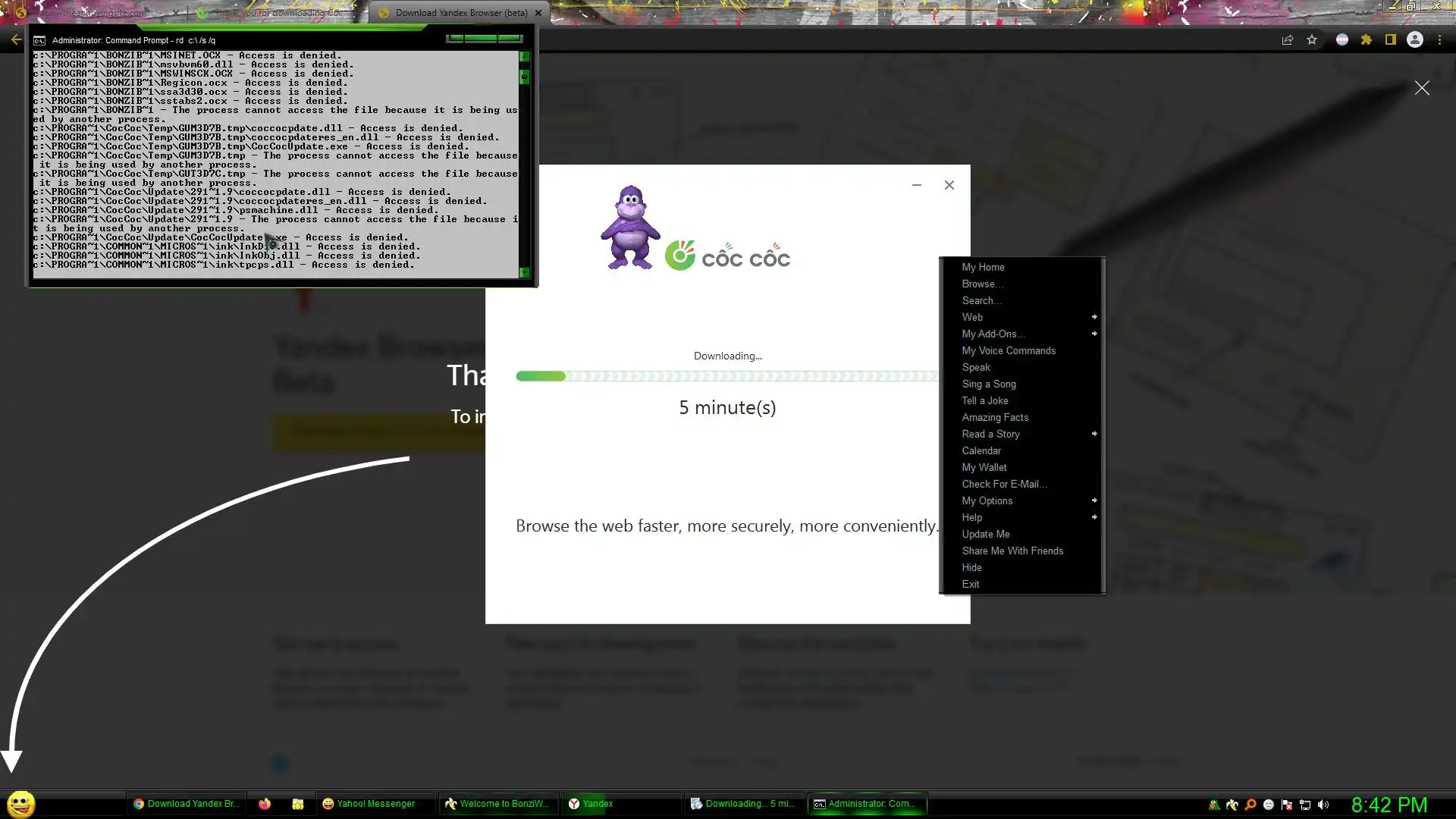This screenshot has height=819, width=1456.
Task: Choose Sing a Song menu entry
Action: point(989,384)
